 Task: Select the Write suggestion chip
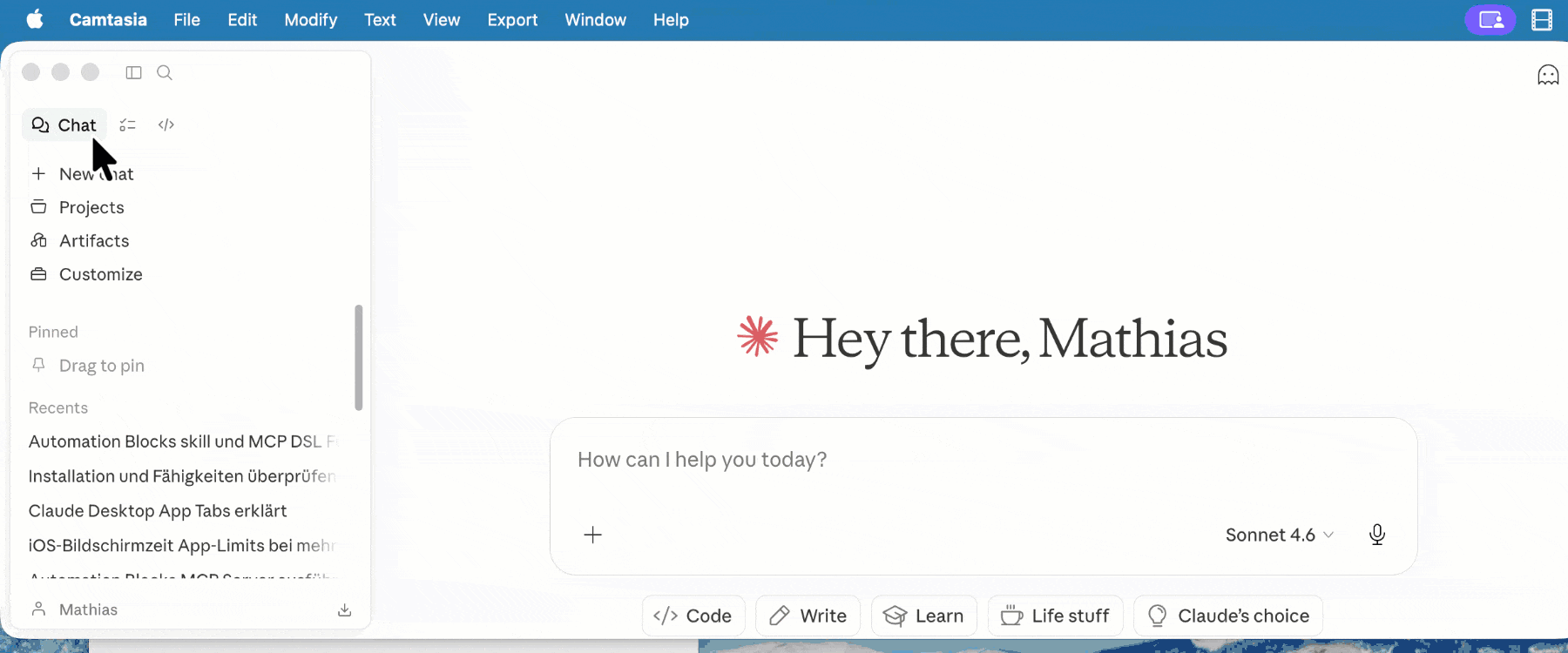point(808,616)
